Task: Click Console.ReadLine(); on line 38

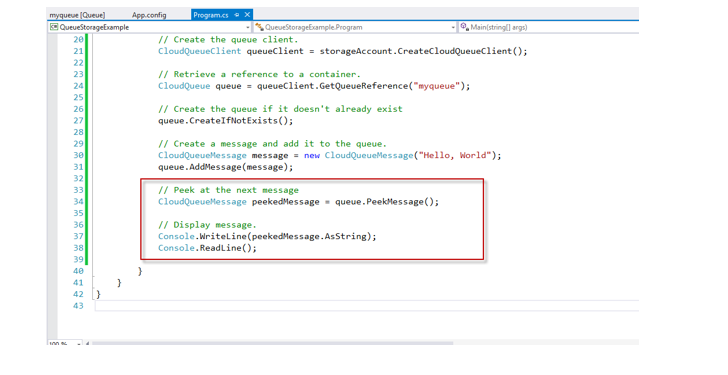Action: point(207,248)
